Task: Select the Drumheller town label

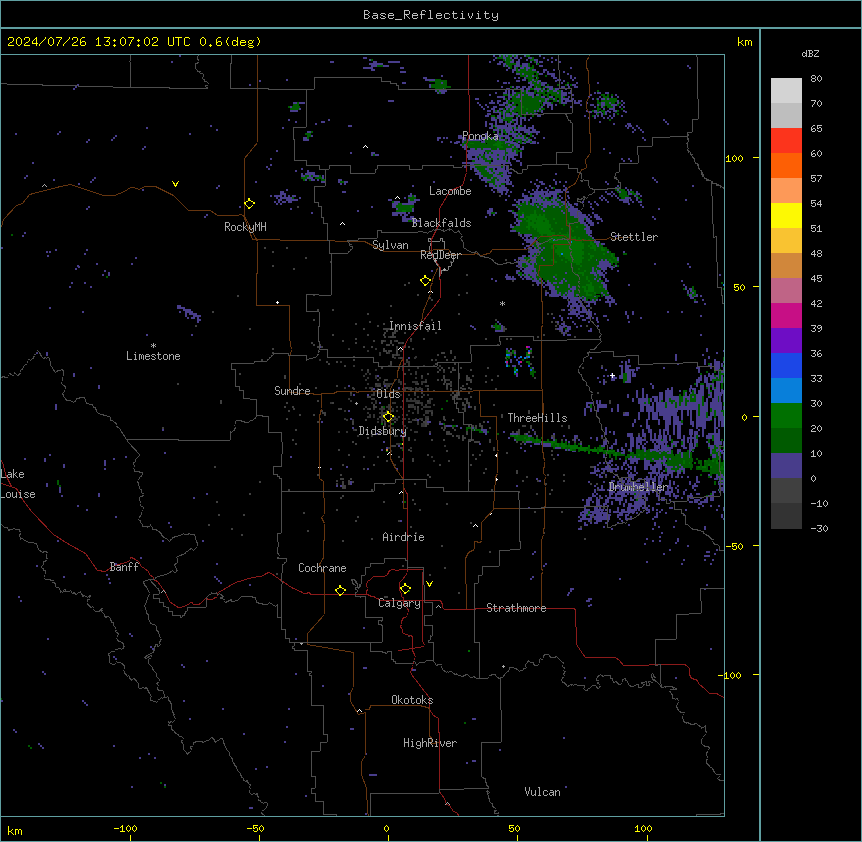Action: tap(638, 487)
